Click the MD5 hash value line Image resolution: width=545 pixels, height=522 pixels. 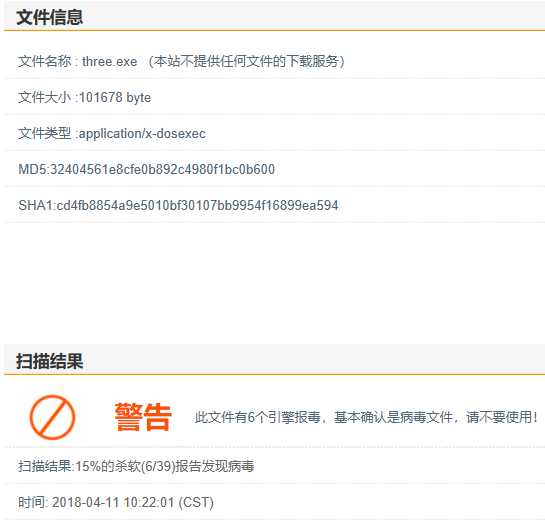click(147, 169)
